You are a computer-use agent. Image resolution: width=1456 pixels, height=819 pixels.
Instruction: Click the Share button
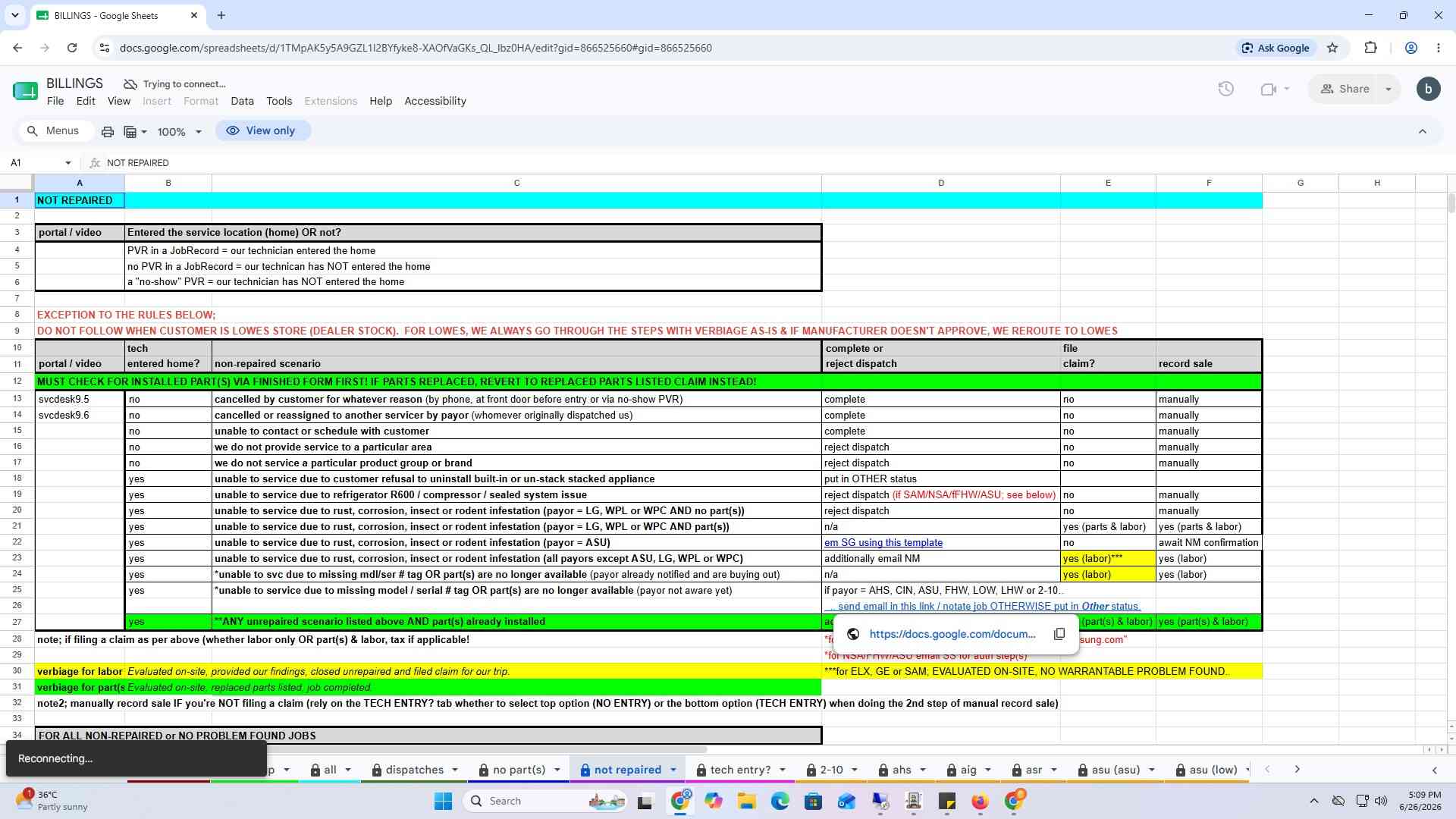[x=1345, y=89]
